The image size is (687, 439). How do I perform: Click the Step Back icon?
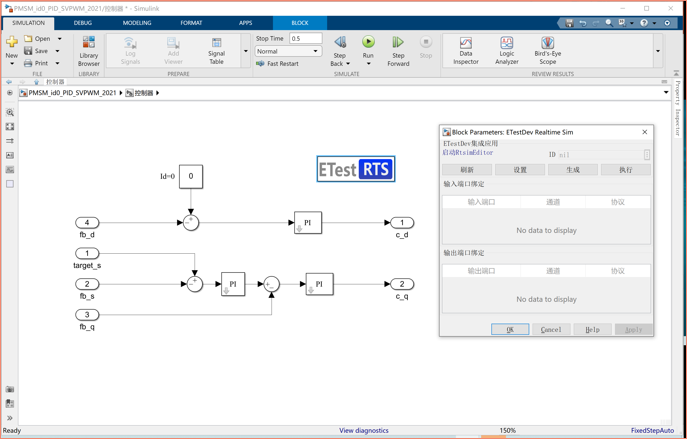pyautogui.click(x=340, y=43)
